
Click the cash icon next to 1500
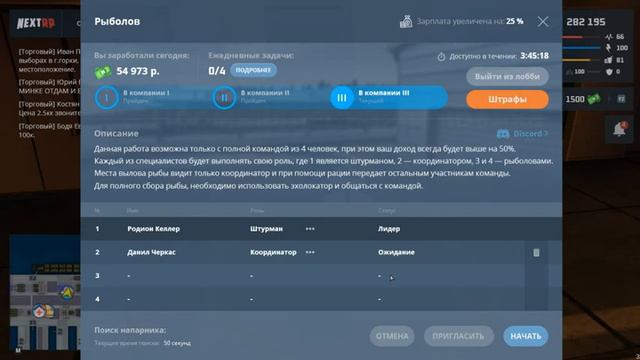coord(594,99)
